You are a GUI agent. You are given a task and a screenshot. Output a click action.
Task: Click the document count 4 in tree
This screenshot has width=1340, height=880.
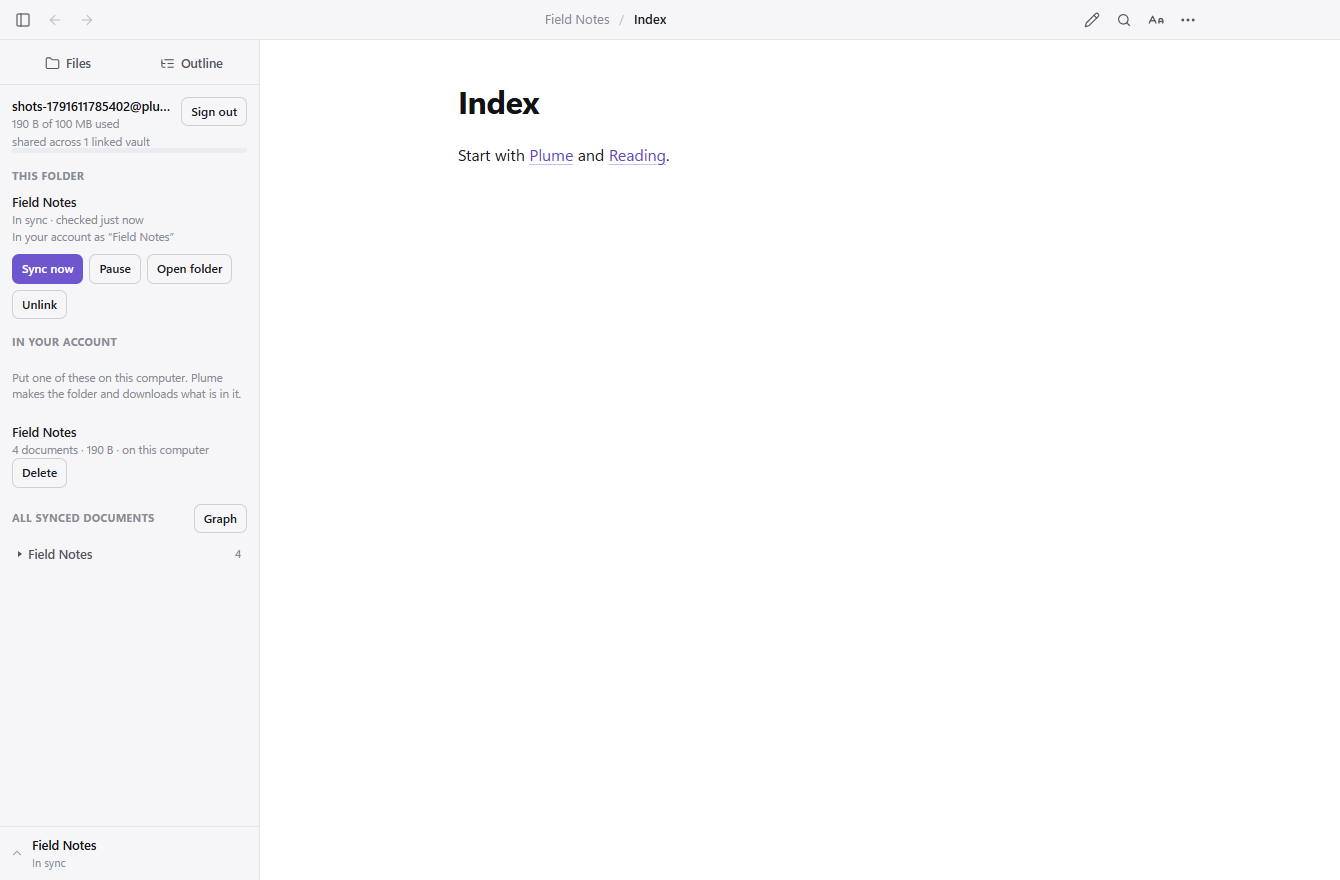(x=238, y=554)
